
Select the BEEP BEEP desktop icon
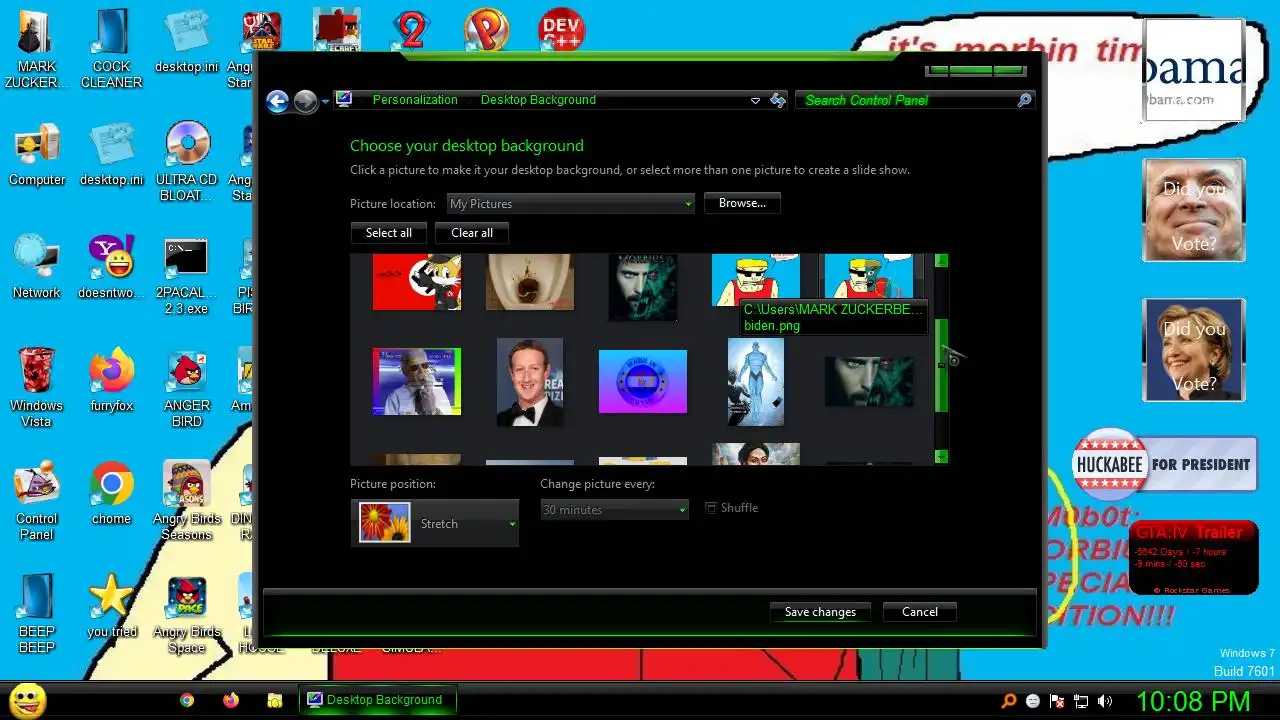click(x=37, y=614)
